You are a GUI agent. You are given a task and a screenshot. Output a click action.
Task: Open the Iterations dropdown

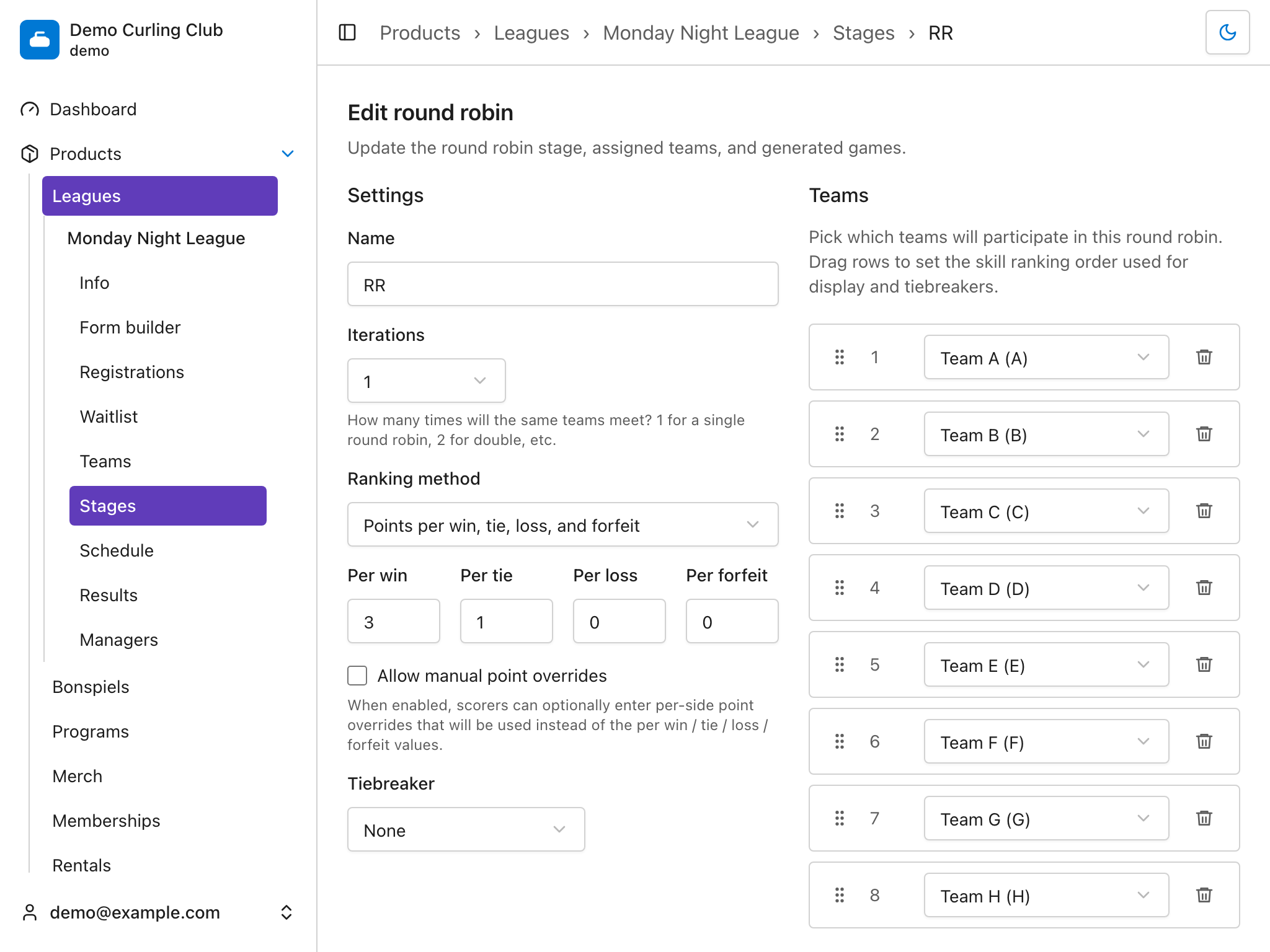[427, 381]
